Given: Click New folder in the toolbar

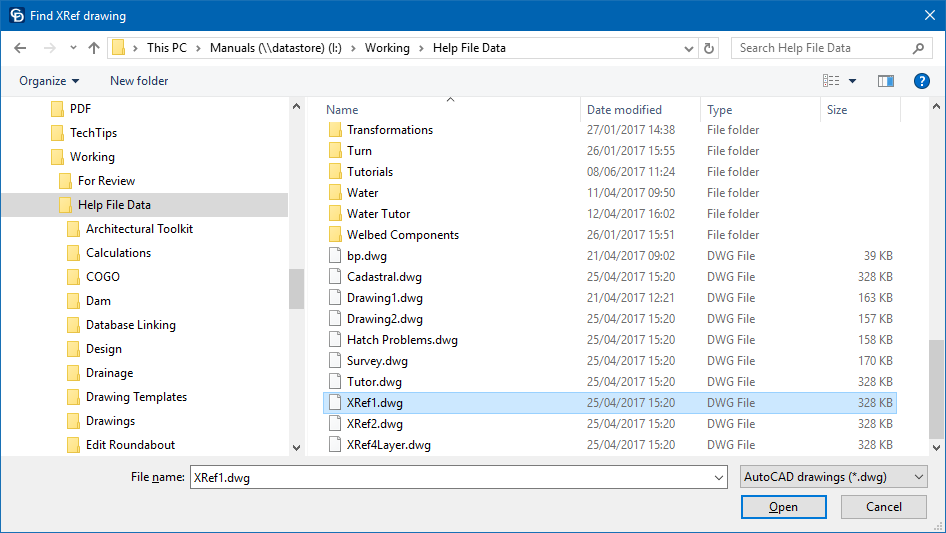Looking at the screenshot, I should pos(139,81).
